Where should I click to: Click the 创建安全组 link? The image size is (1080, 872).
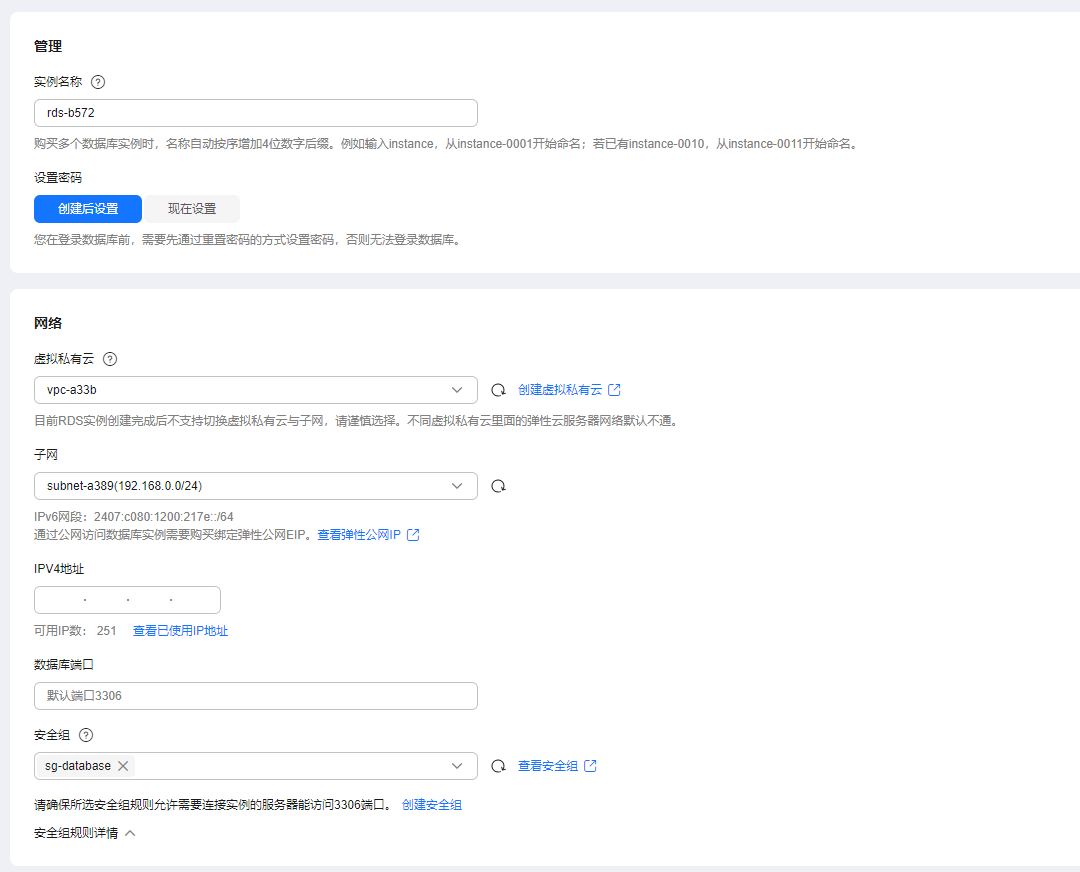click(x=431, y=805)
